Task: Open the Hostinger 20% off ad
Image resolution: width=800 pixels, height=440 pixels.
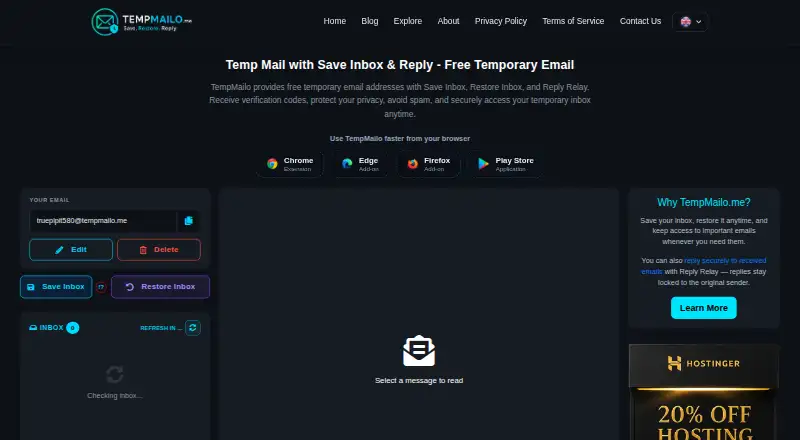Action: tap(704, 392)
